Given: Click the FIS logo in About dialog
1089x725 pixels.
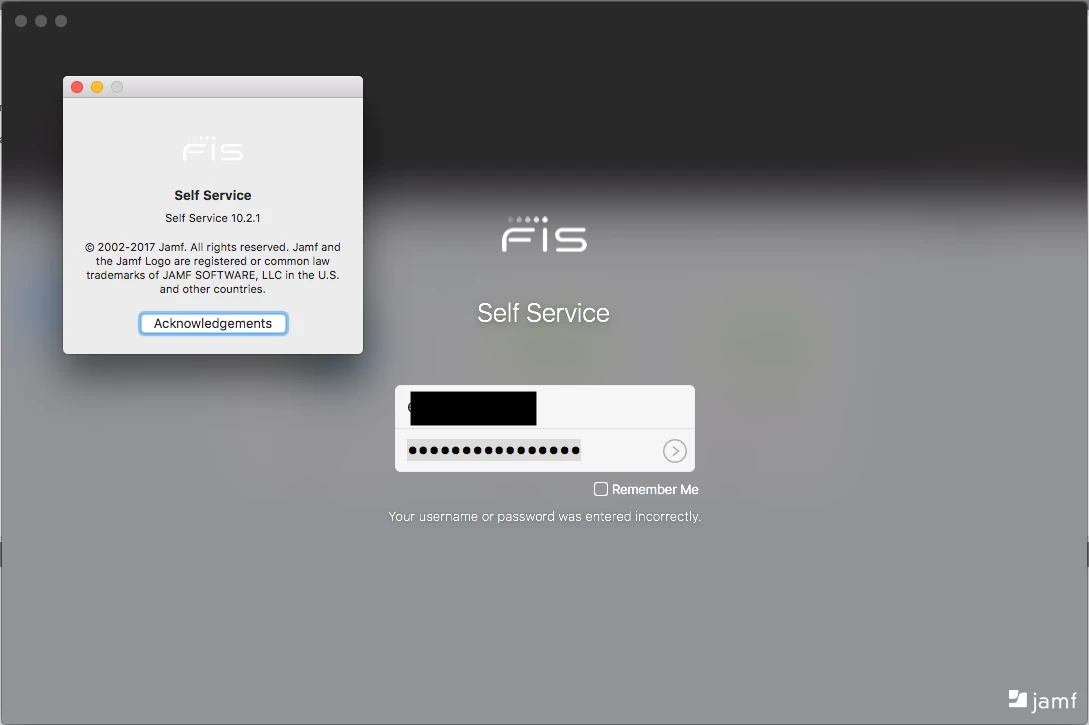Looking at the screenshot, I should pyautogui.click(x=213, y=149).
